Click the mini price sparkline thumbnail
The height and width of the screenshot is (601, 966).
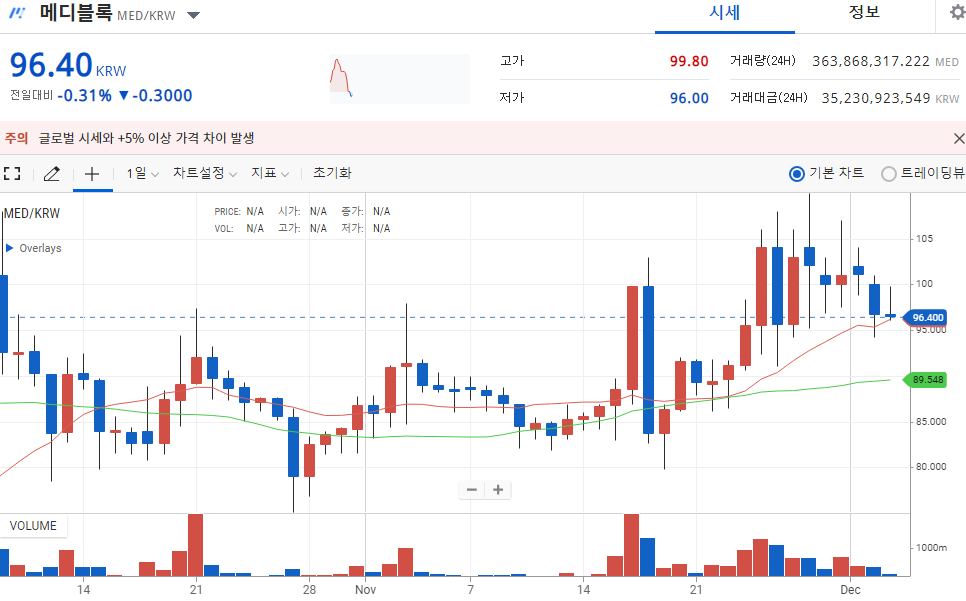click(400, 79)
